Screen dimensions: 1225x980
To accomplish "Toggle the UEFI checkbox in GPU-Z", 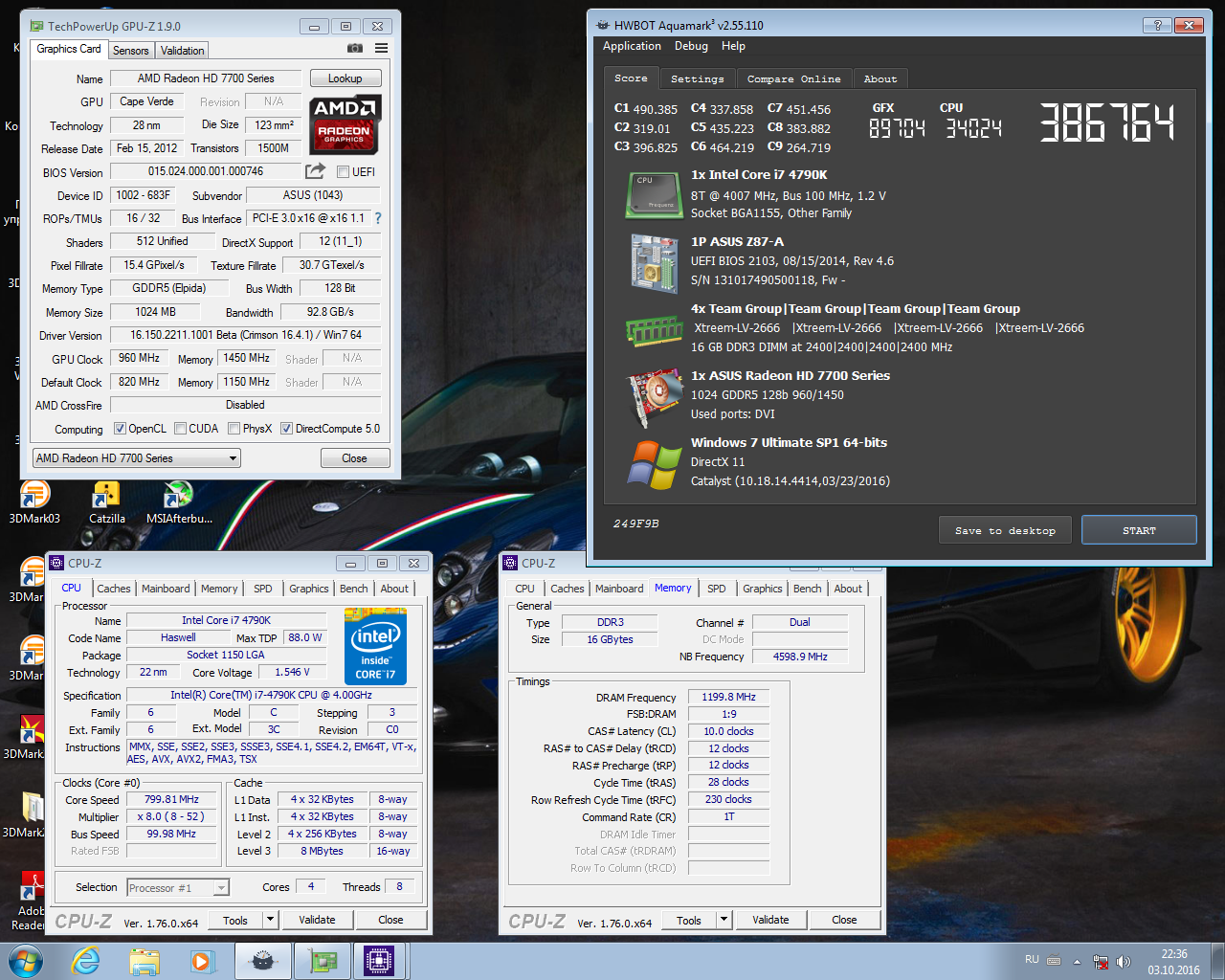I will [343, 172].
